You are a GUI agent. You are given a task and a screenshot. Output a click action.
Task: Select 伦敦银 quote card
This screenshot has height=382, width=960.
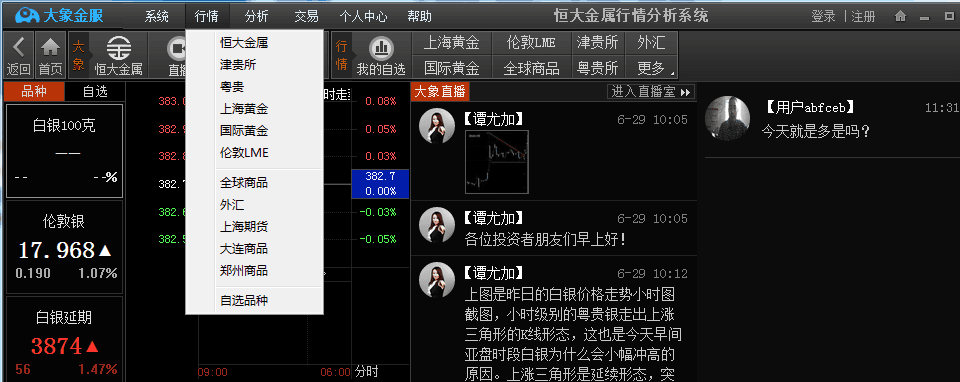coord(64,247)
